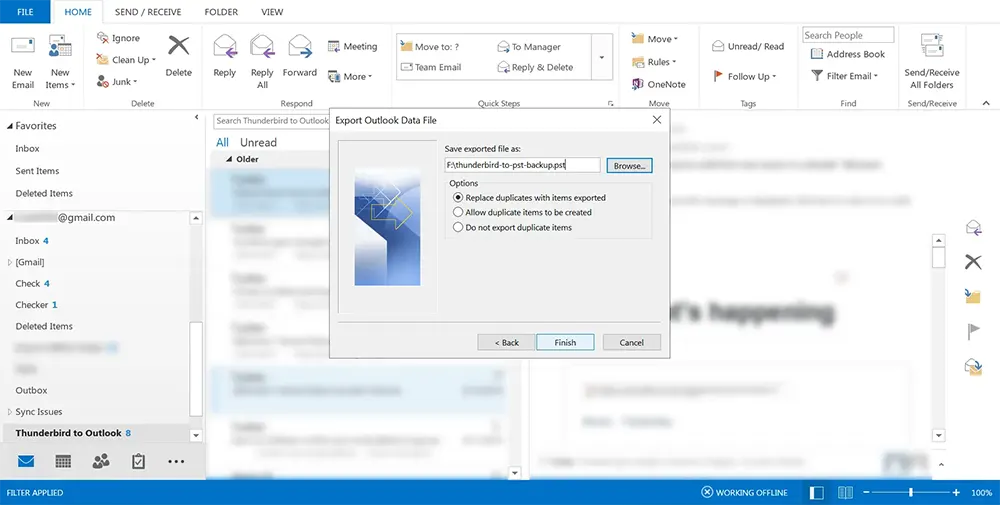This screenshot has width=1000, height=505.
Task: Click the OneNote button
Action: (659, 84)
